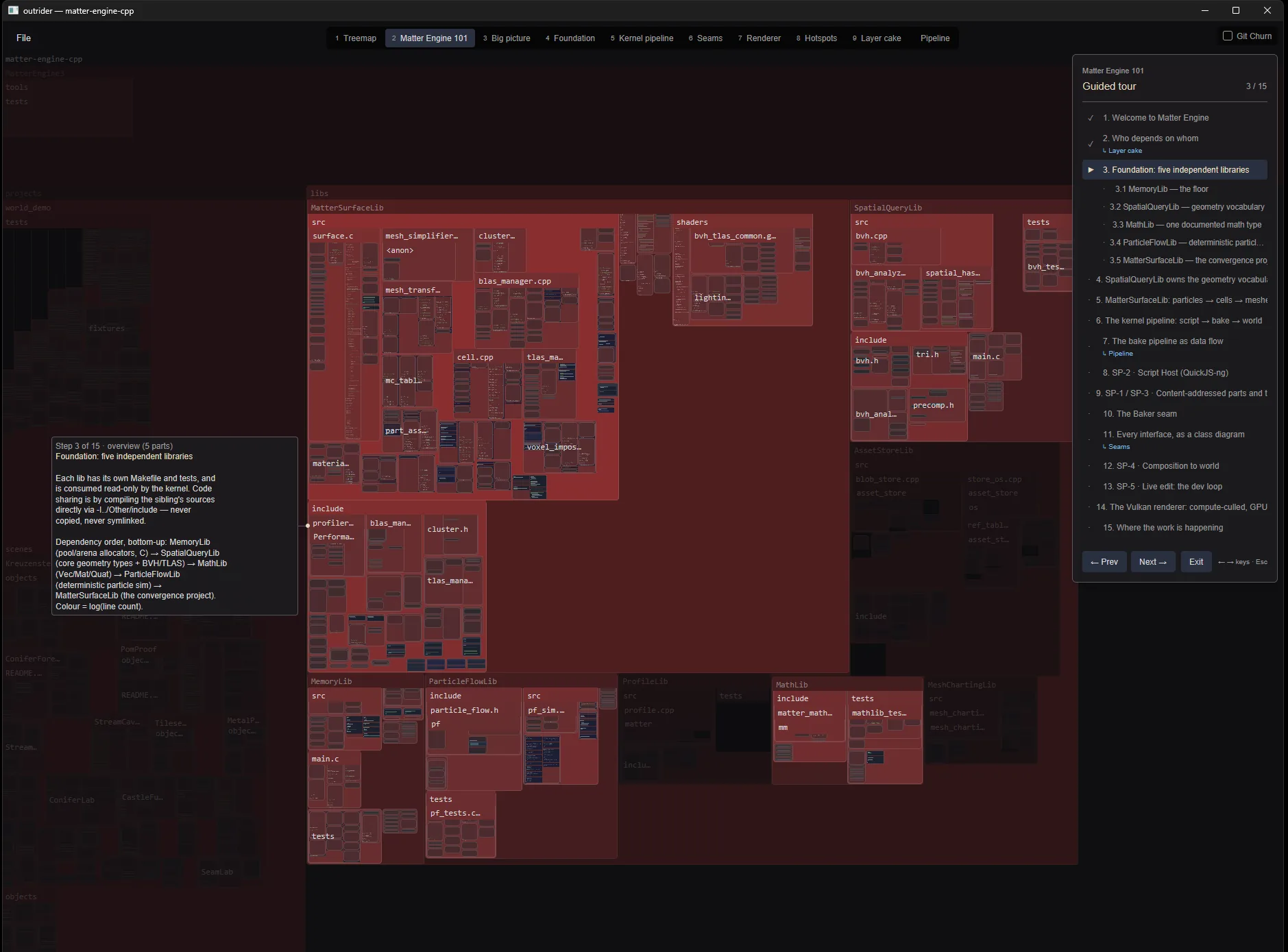
Task: Exit the guided tour
Action: 1196,562
